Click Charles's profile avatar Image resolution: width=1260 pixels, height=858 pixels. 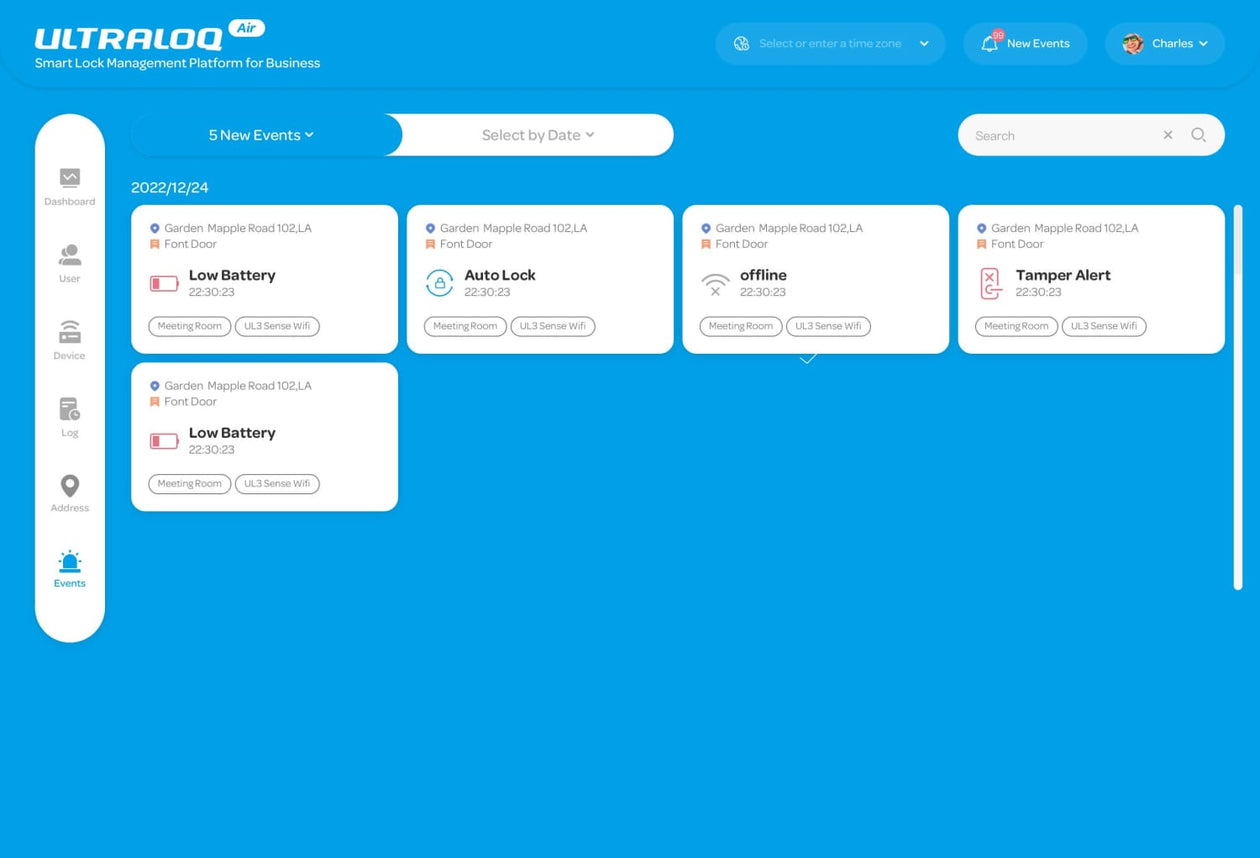click(1133, 44)
